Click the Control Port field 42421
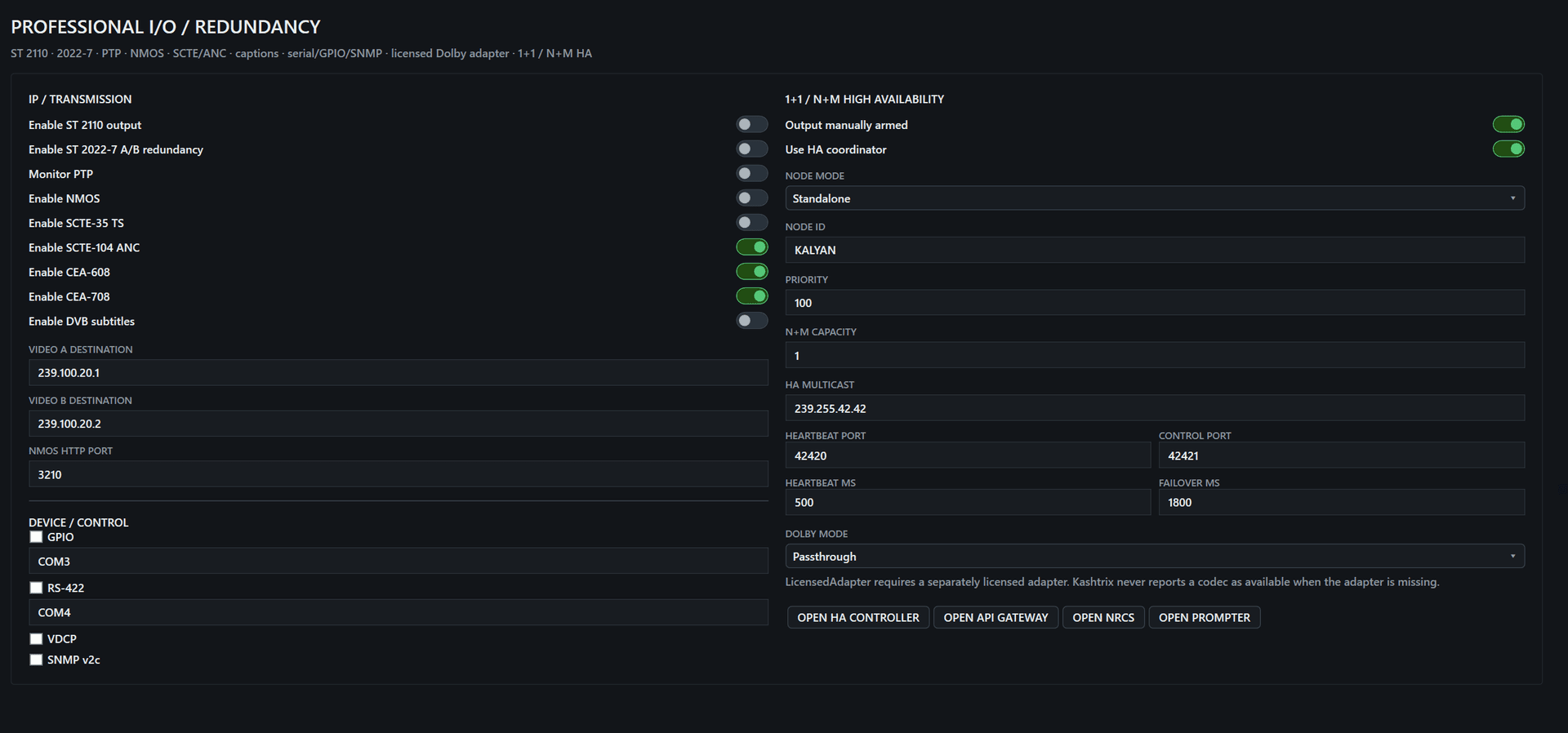 (1342, 455)
